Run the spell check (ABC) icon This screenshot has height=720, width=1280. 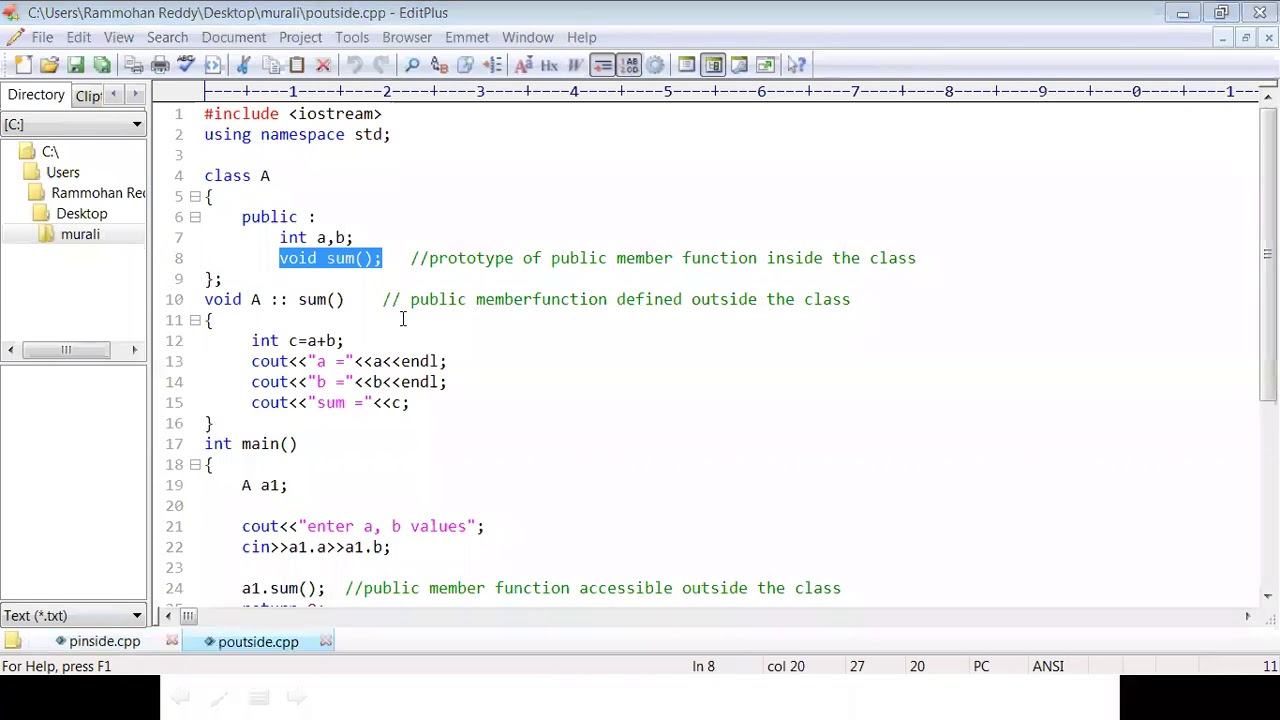pos(185,65)
